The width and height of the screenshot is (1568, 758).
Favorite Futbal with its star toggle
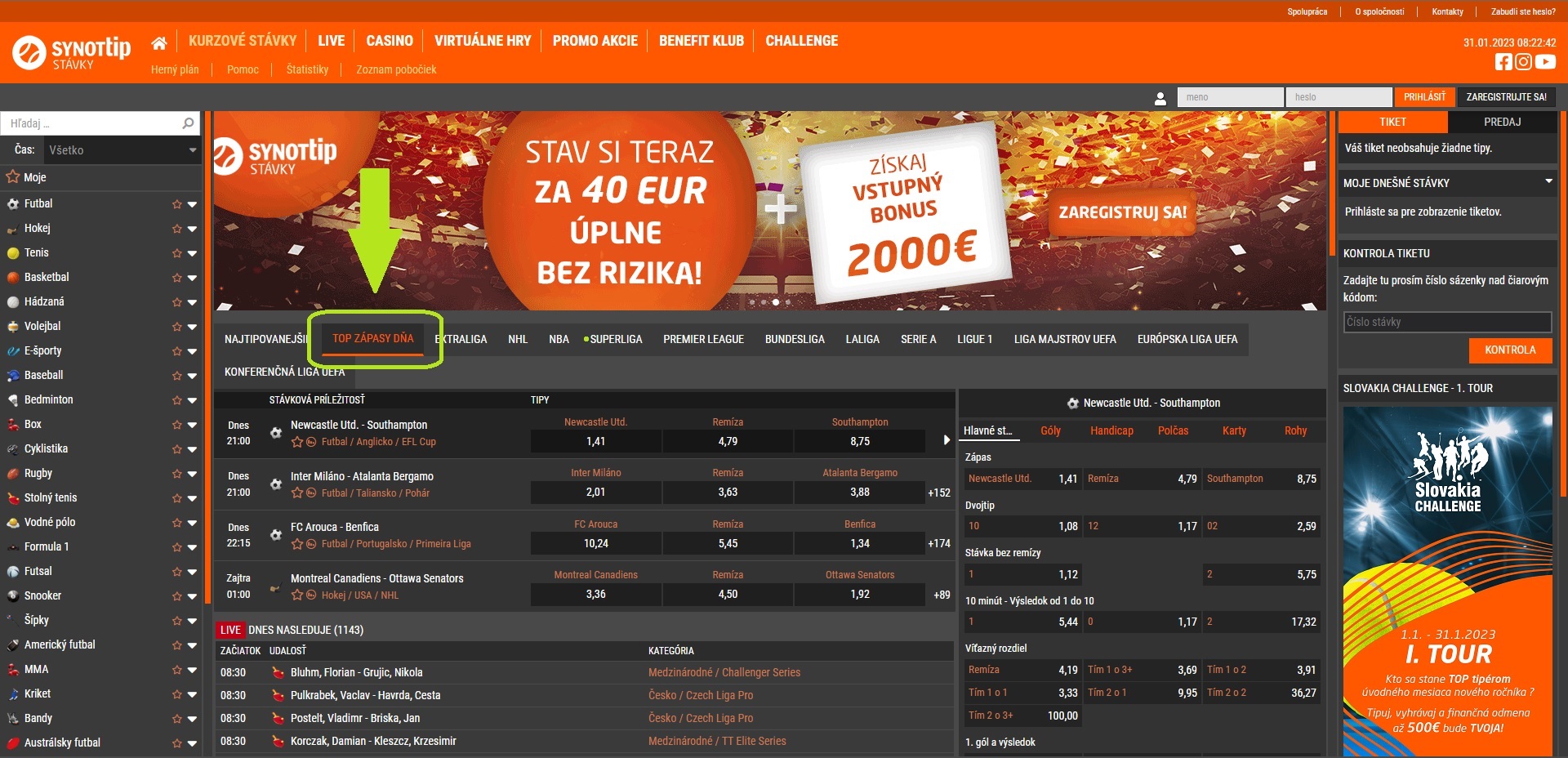[x=176, y=205]
